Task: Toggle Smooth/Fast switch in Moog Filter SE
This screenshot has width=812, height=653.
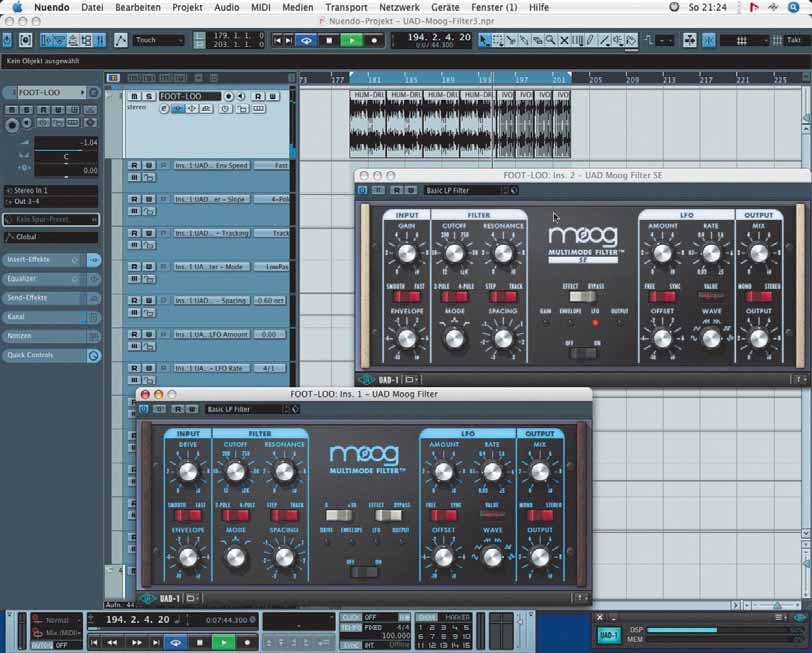Action: [407, 297]
